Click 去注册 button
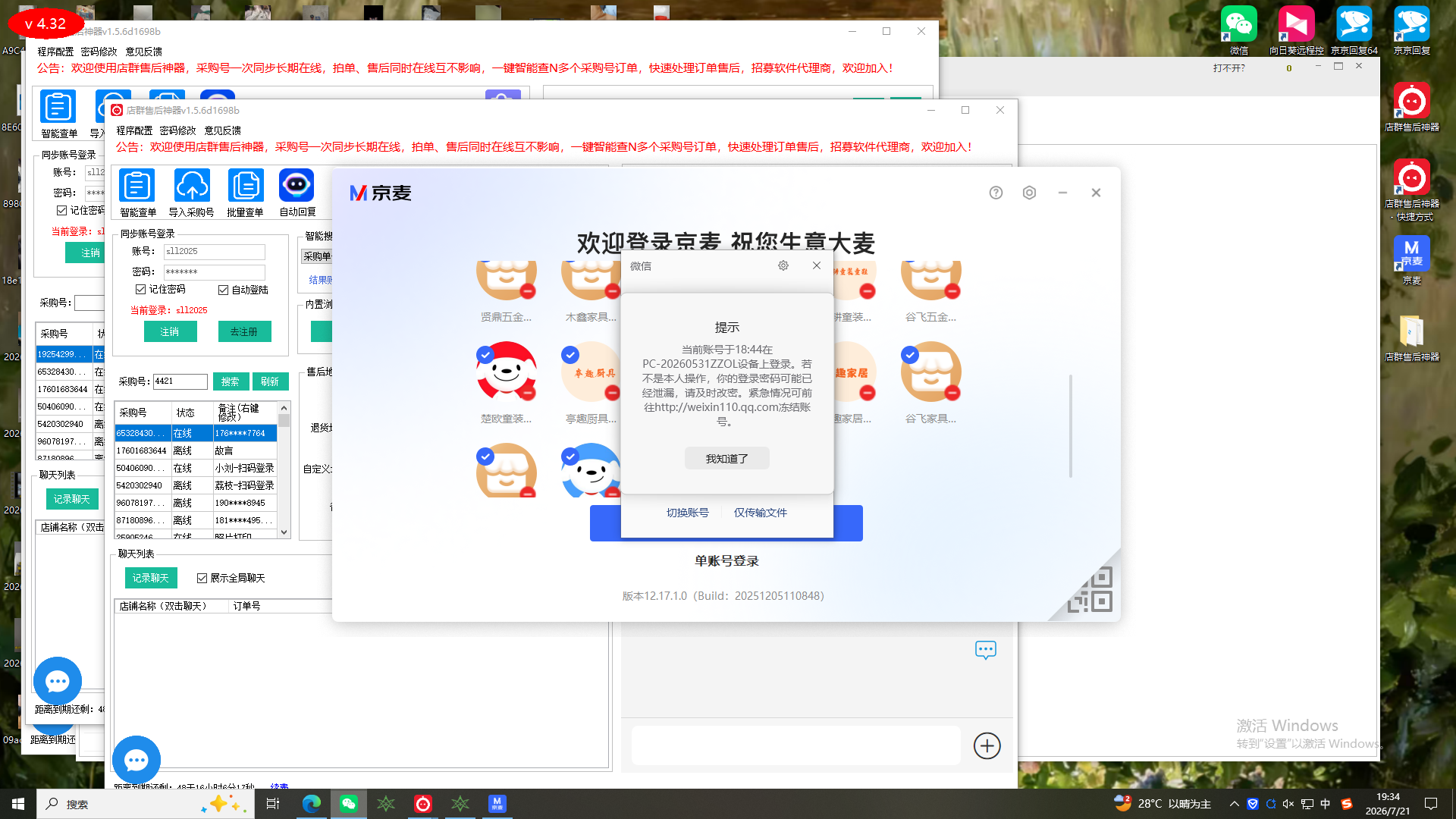The width and height of the screenshot is (1456, 819). pos(244,331)
